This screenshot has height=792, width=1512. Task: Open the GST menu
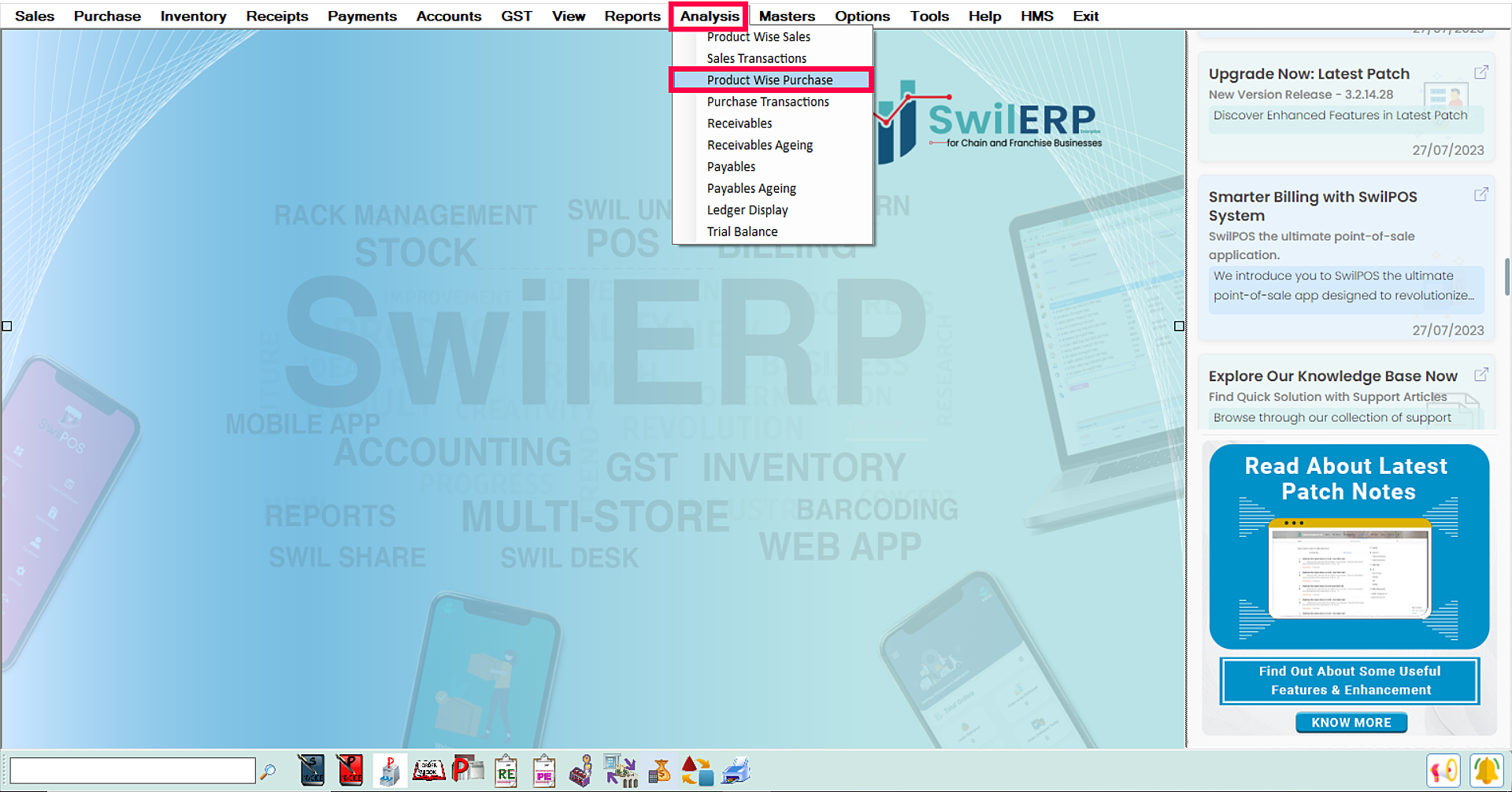coord(517,16)
